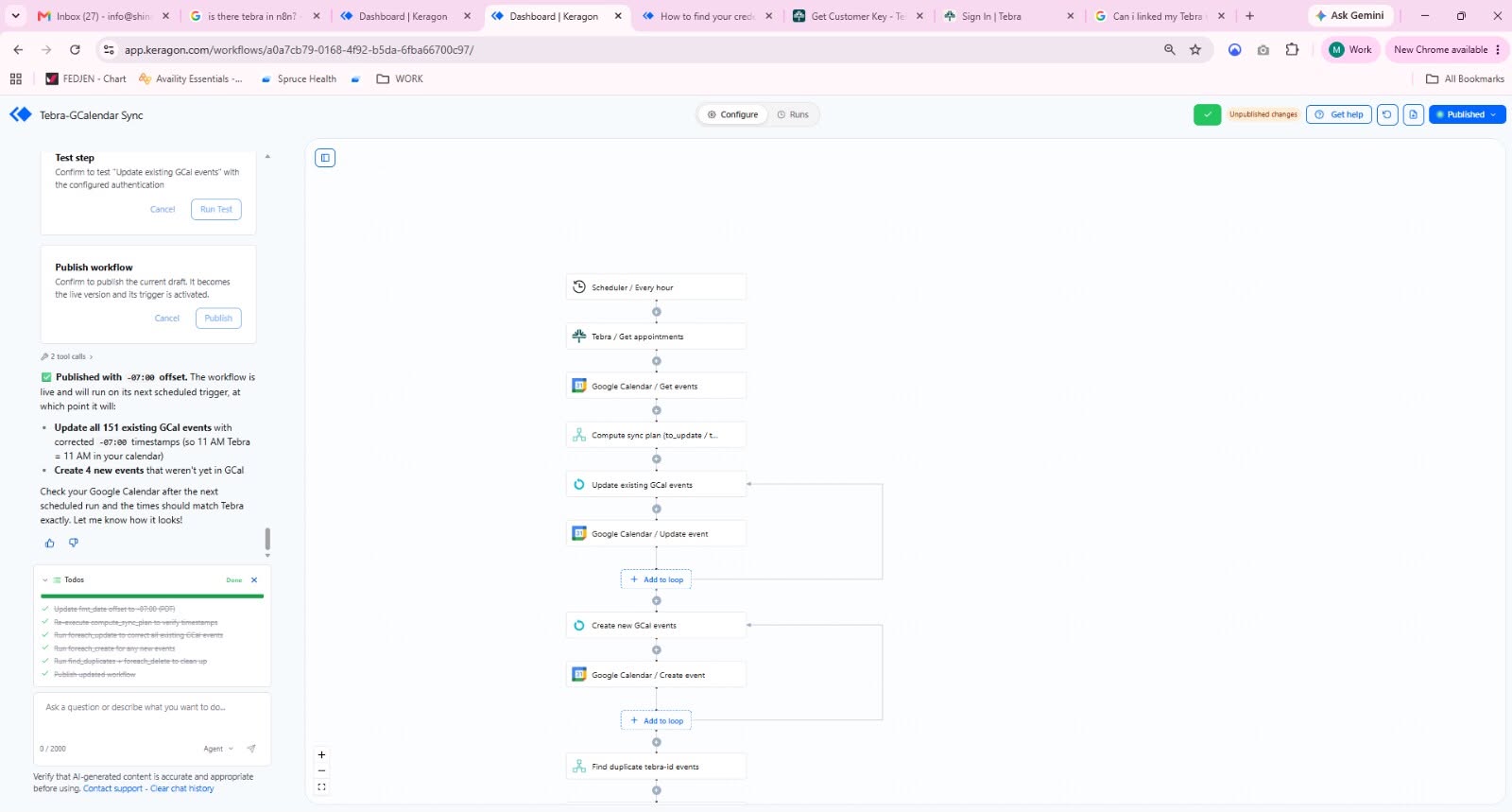Add step below Scheduler node
This screenshot has width=1512, height=812.
pos(656,312)
